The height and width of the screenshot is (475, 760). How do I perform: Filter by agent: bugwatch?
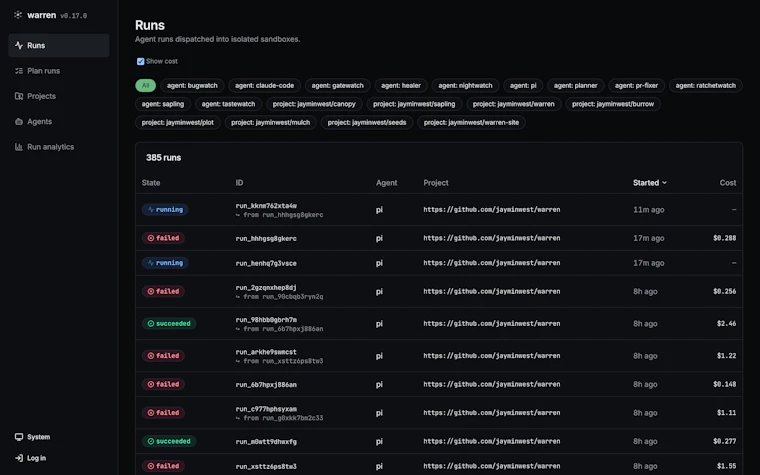[192, 85]
